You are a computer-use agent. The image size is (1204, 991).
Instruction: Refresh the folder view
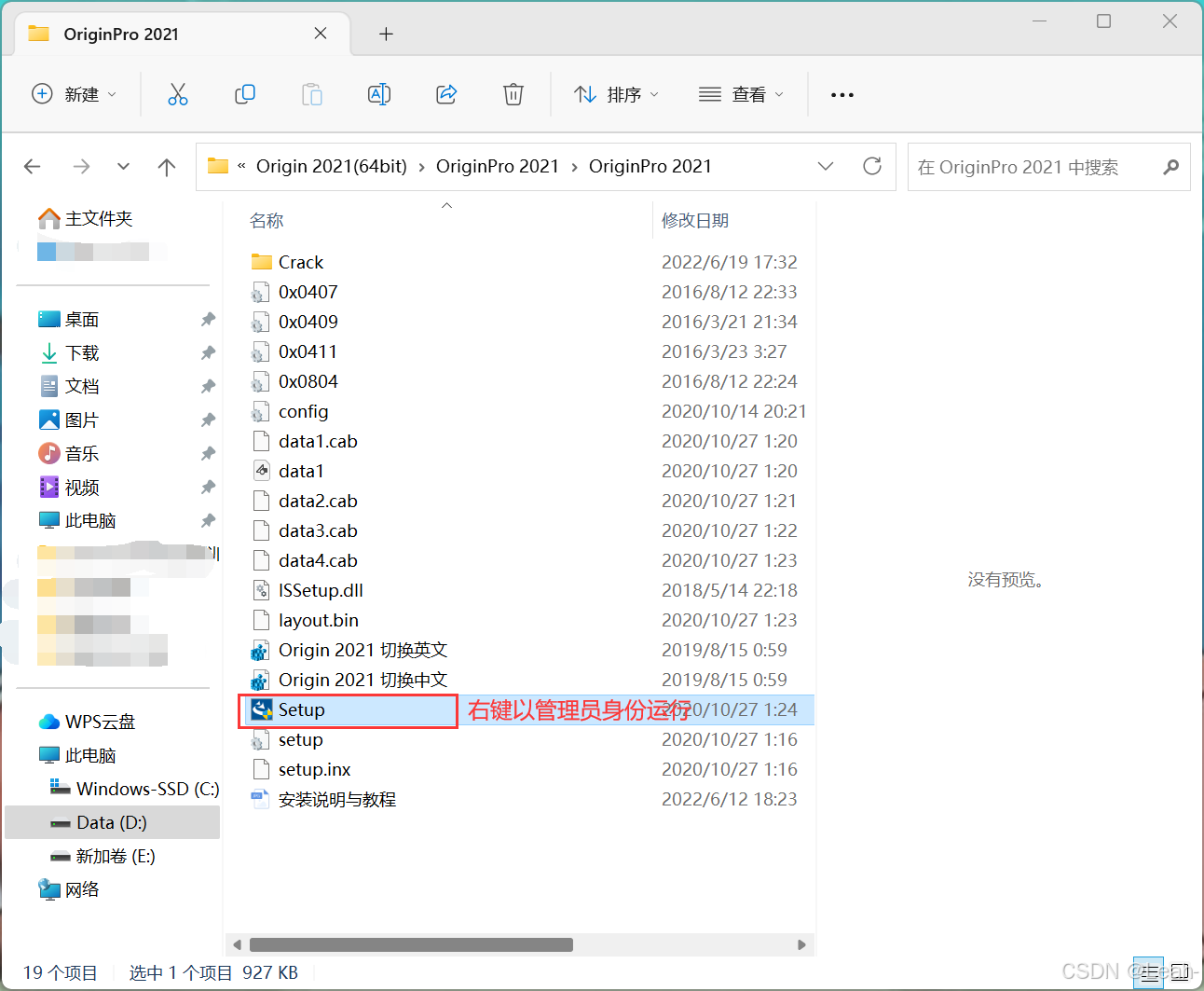click(871, 166)
